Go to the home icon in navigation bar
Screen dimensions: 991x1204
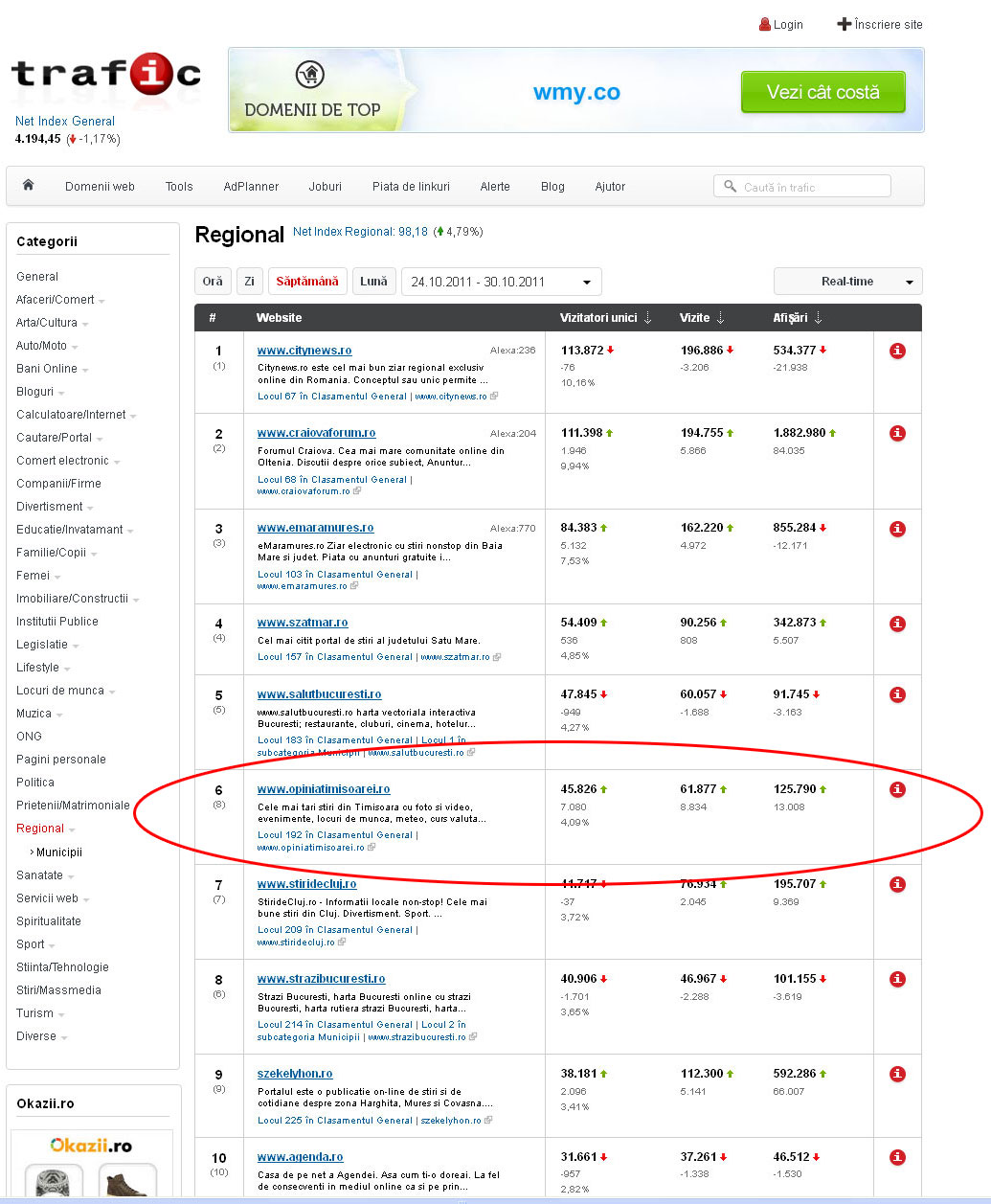[29, 186]
